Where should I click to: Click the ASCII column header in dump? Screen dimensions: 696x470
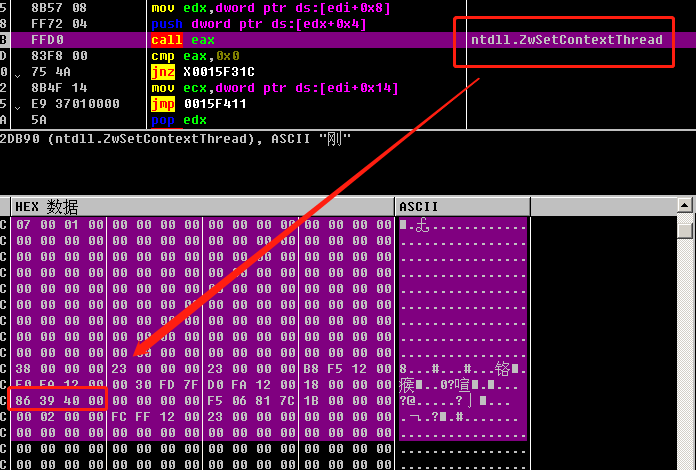point(463,207)
